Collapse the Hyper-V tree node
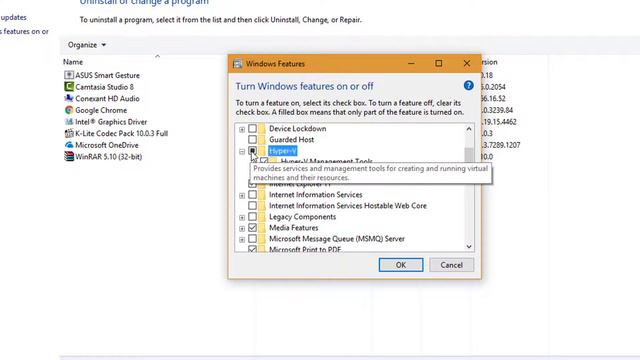This screenshot has width=640, height=360. tap(242, 152)
